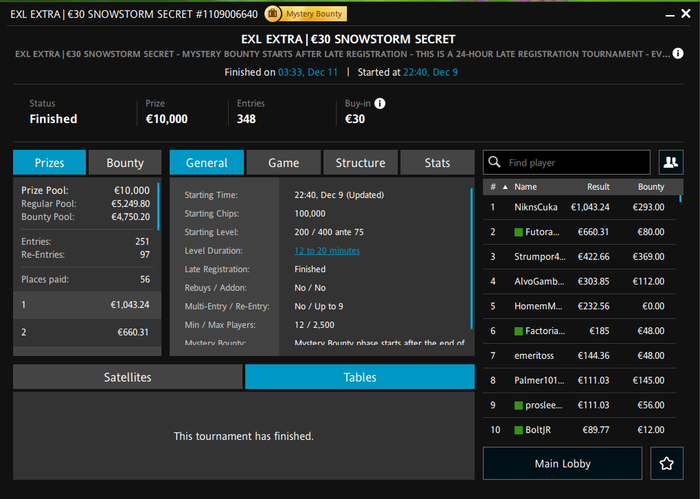
Task: Open the Stats tab
Action: coord(438,162)
